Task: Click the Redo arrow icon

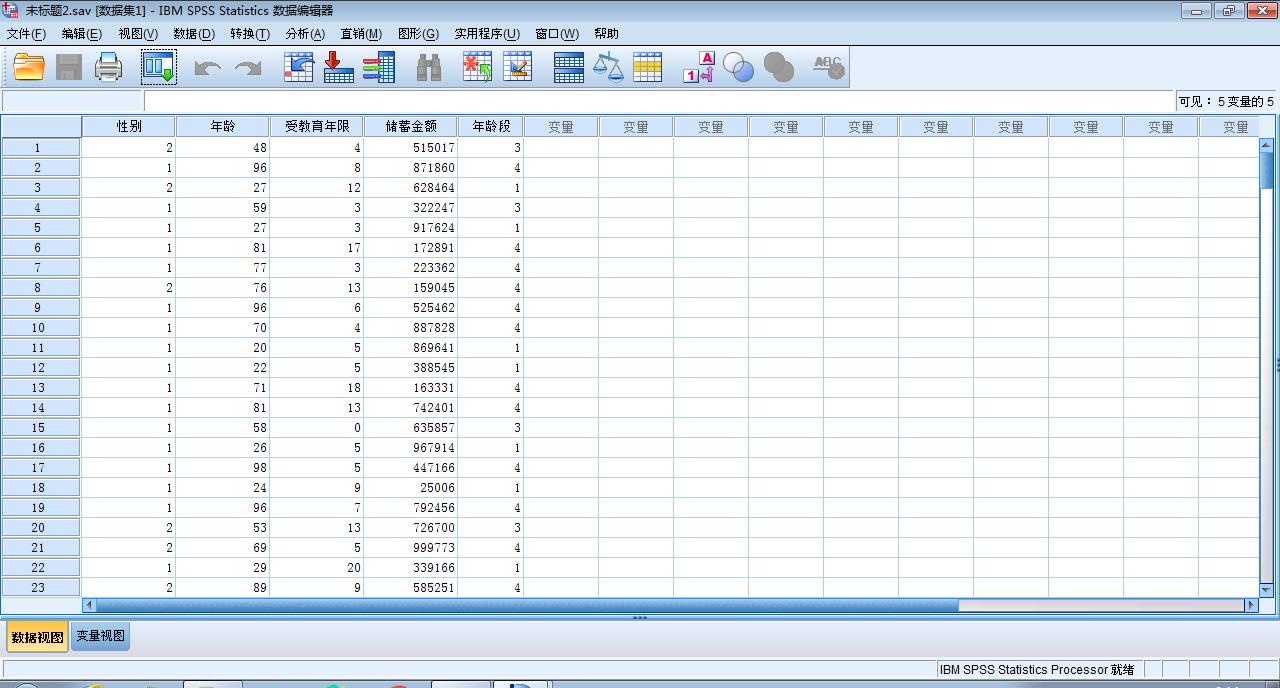Action: coord(247,68)
